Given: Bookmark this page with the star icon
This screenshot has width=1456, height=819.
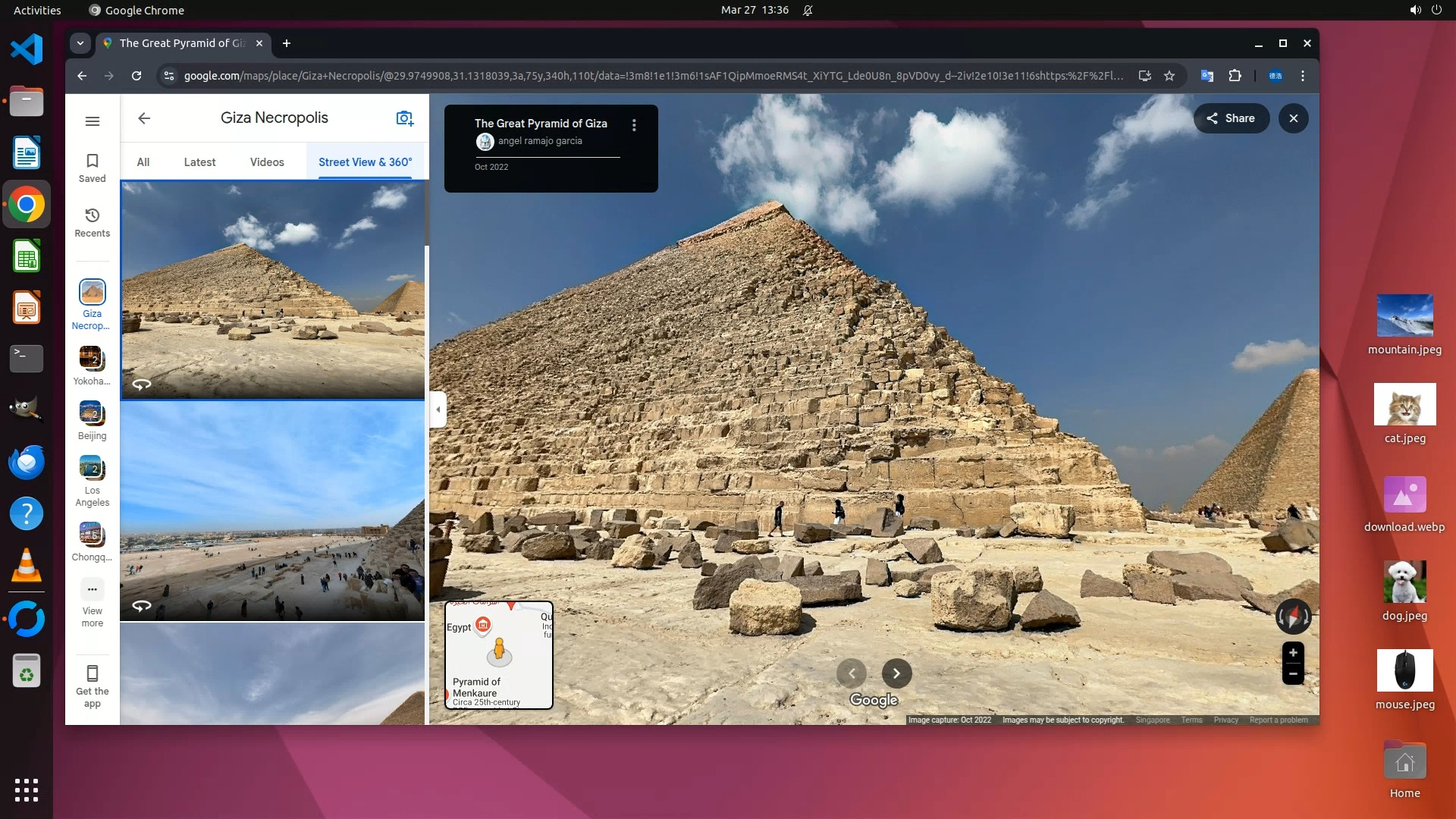Looking at the screenshot, I should coord(1169,76).
